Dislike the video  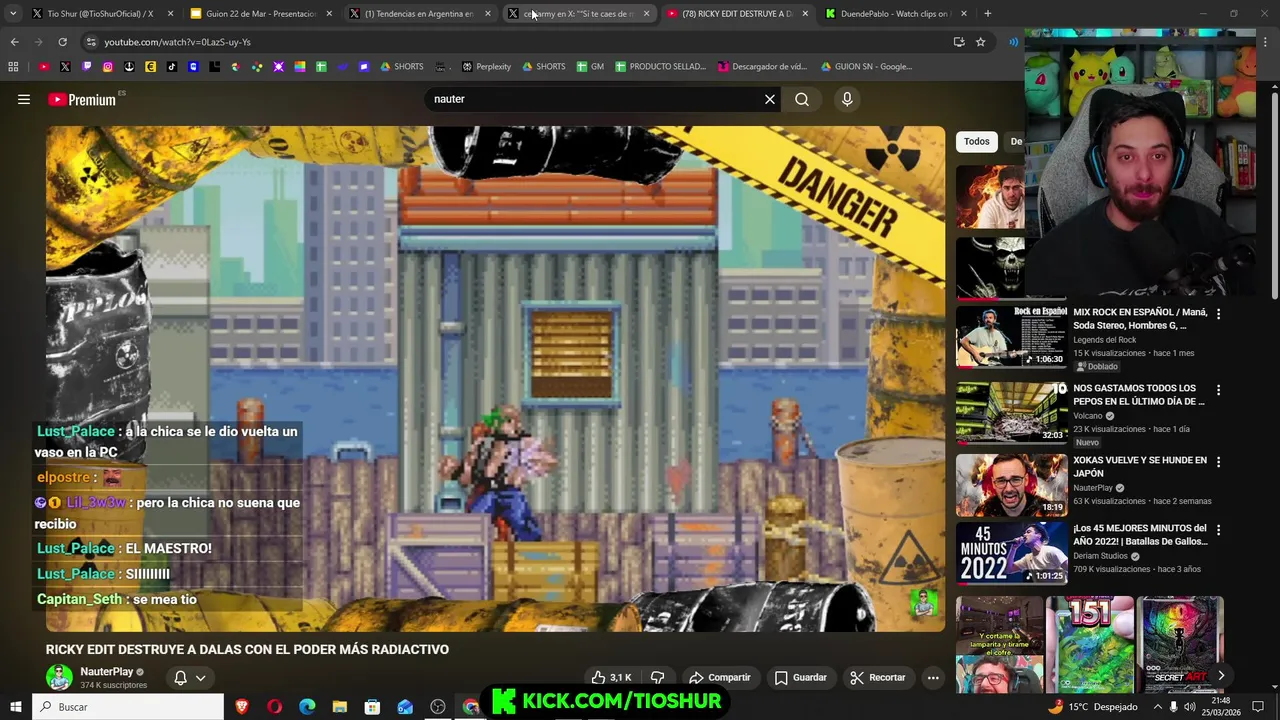(657, 677)
